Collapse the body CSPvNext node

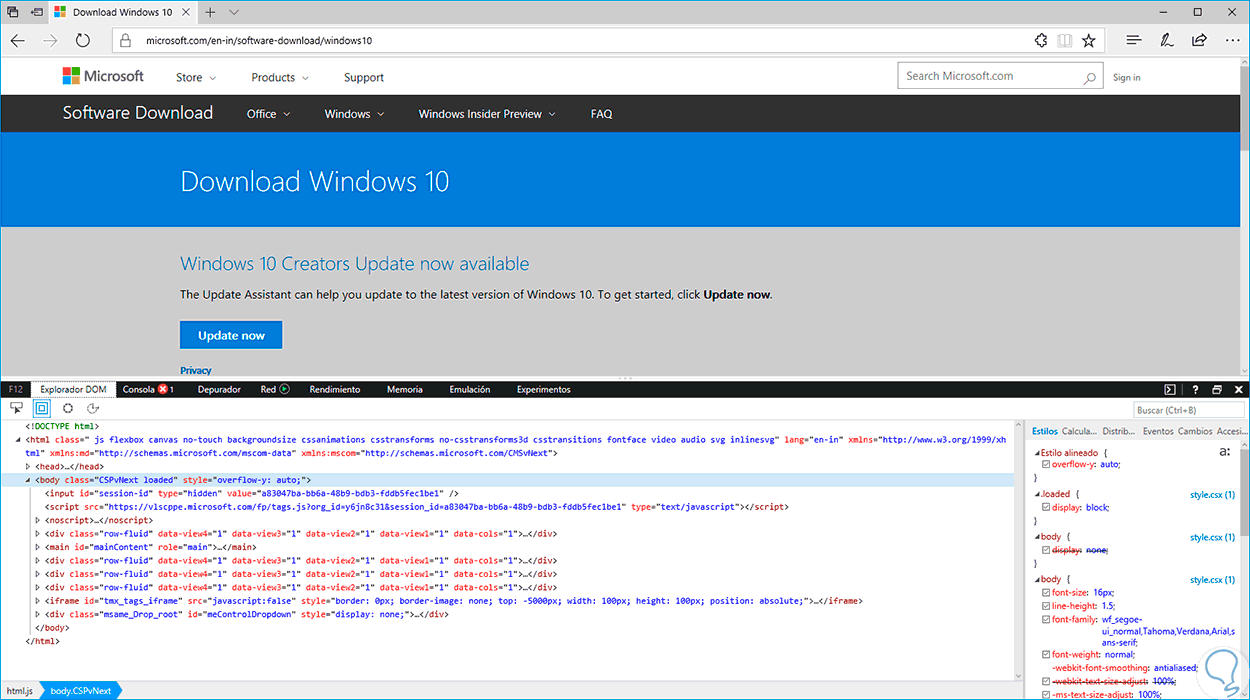point(28,480)
